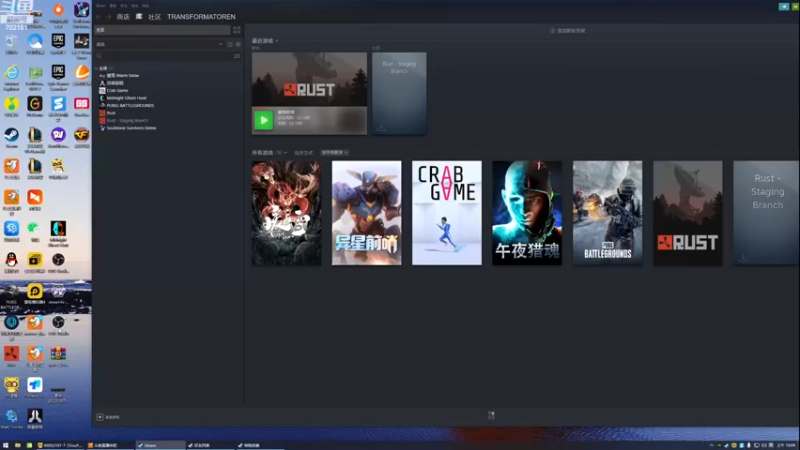The height and width of the screenshot is (450, 800).
Task: Select PUBG: BATTLEGROUNDS in the list
Action: 130,106
